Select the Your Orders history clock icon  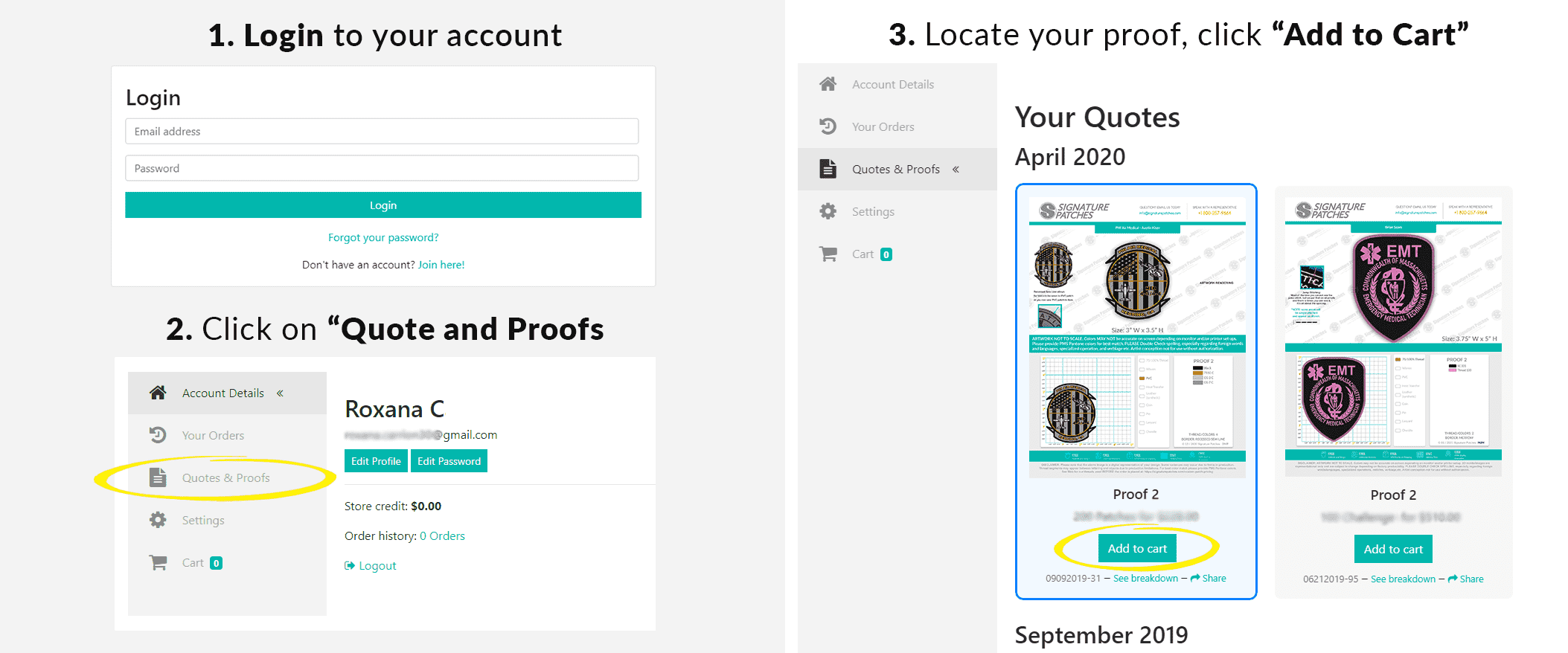coord(158,435)
